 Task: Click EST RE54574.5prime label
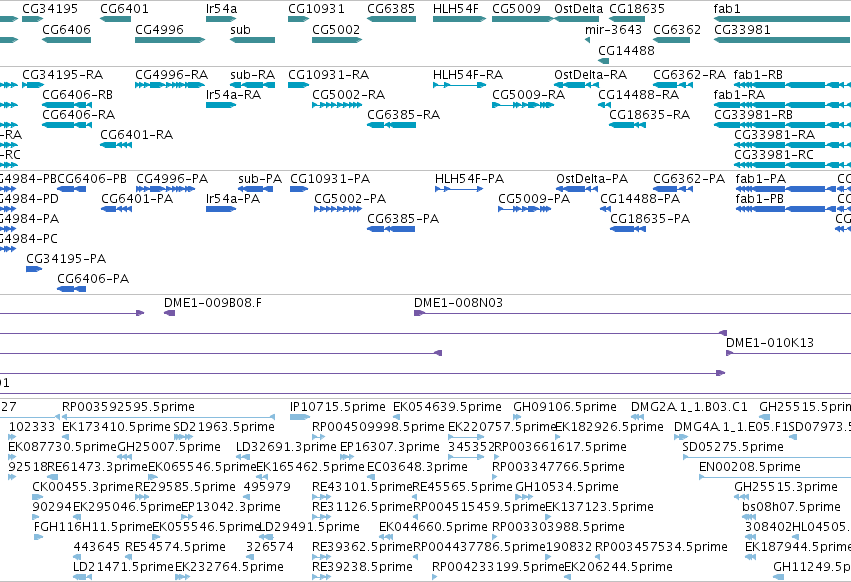[x=175, y=547]
